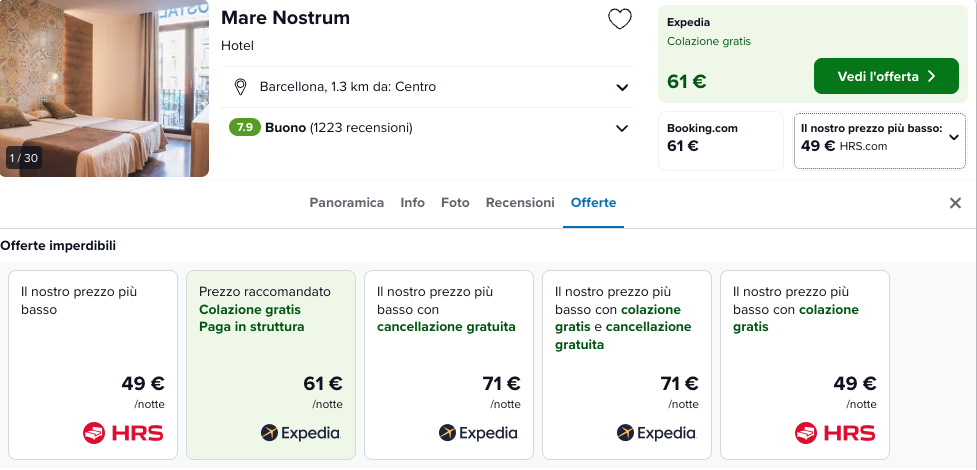Screen dimensions: 977x470
Task: Click the Vedi l'offerta button
Action: point(886,76)
